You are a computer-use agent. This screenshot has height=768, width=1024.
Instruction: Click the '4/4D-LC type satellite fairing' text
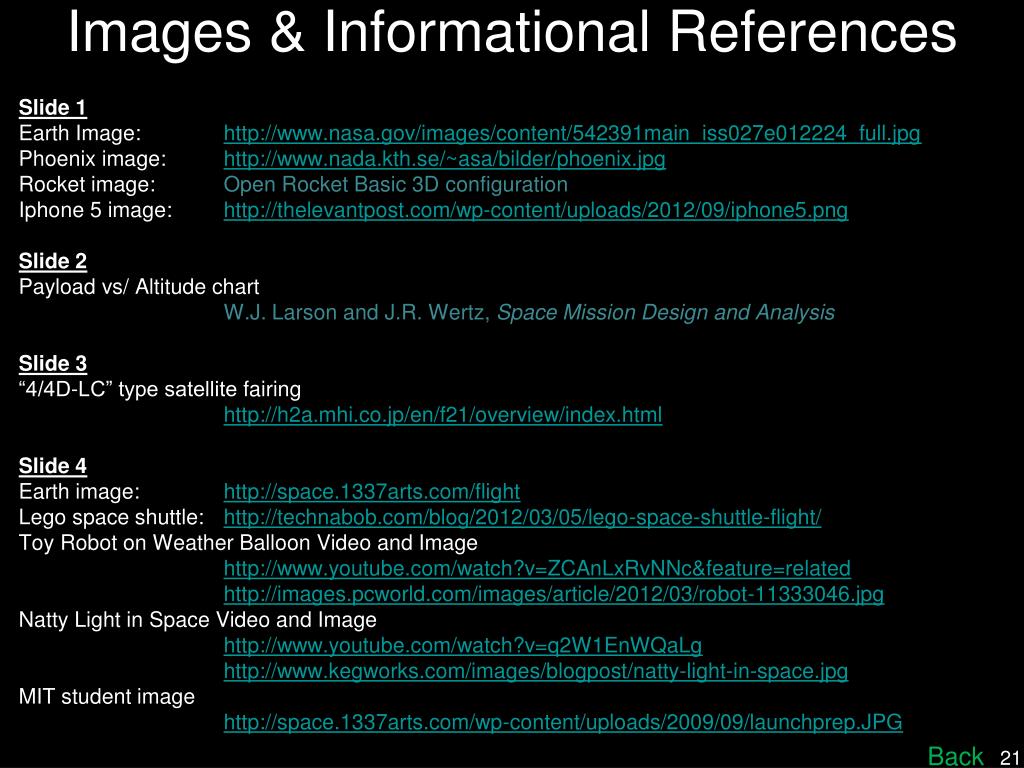coord(160,389)
